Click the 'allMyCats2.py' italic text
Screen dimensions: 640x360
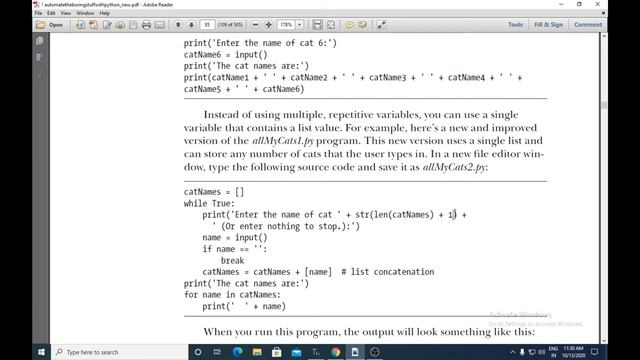(x=454, y=167)
